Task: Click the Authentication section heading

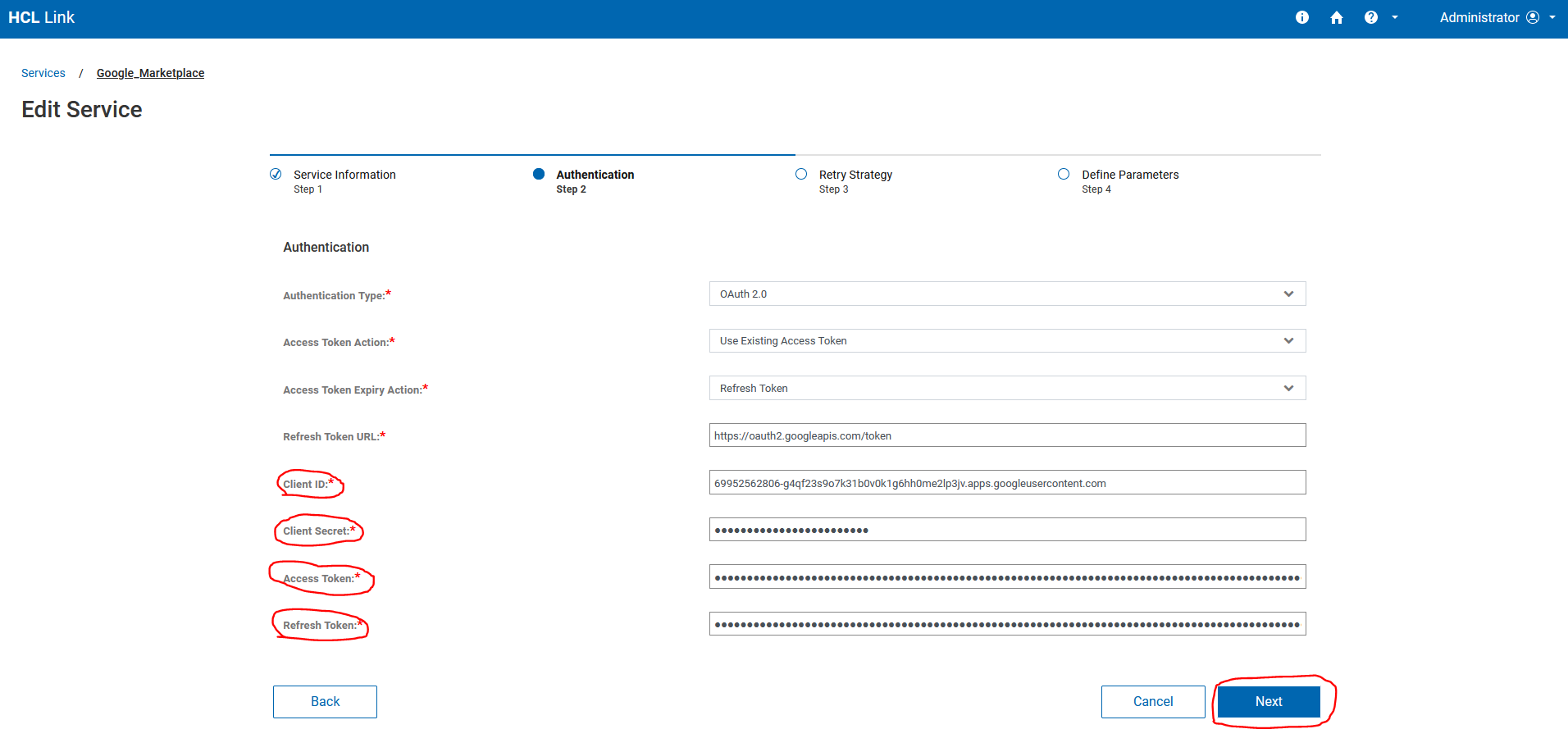Action: (x=326, y=247)
